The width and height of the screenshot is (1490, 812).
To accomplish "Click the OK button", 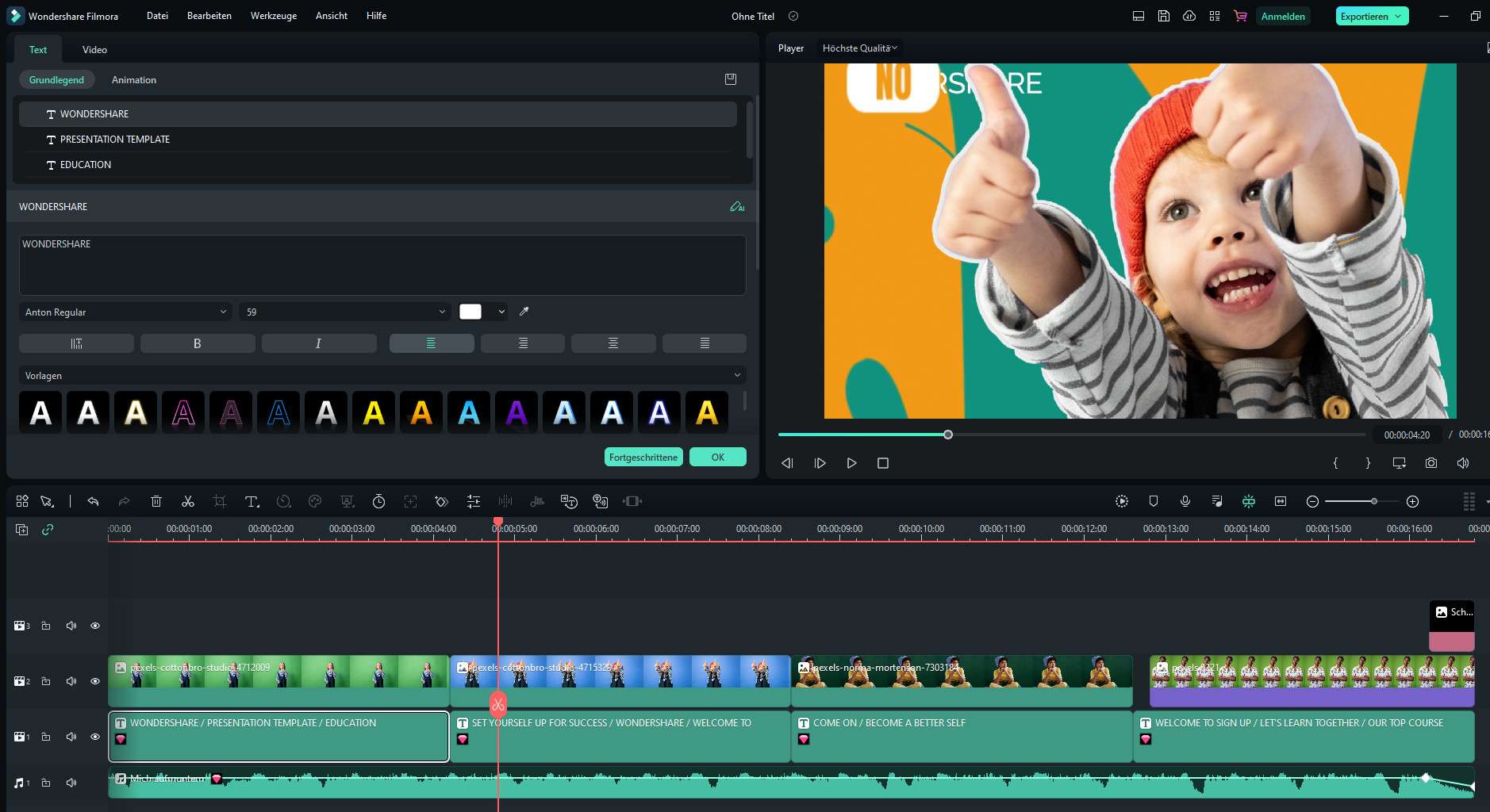I will click(718, 457).
